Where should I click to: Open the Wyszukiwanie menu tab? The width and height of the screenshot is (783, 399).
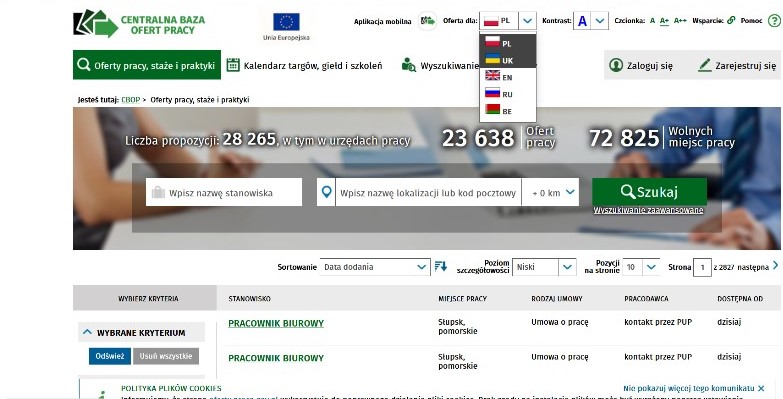pos(440,65)
